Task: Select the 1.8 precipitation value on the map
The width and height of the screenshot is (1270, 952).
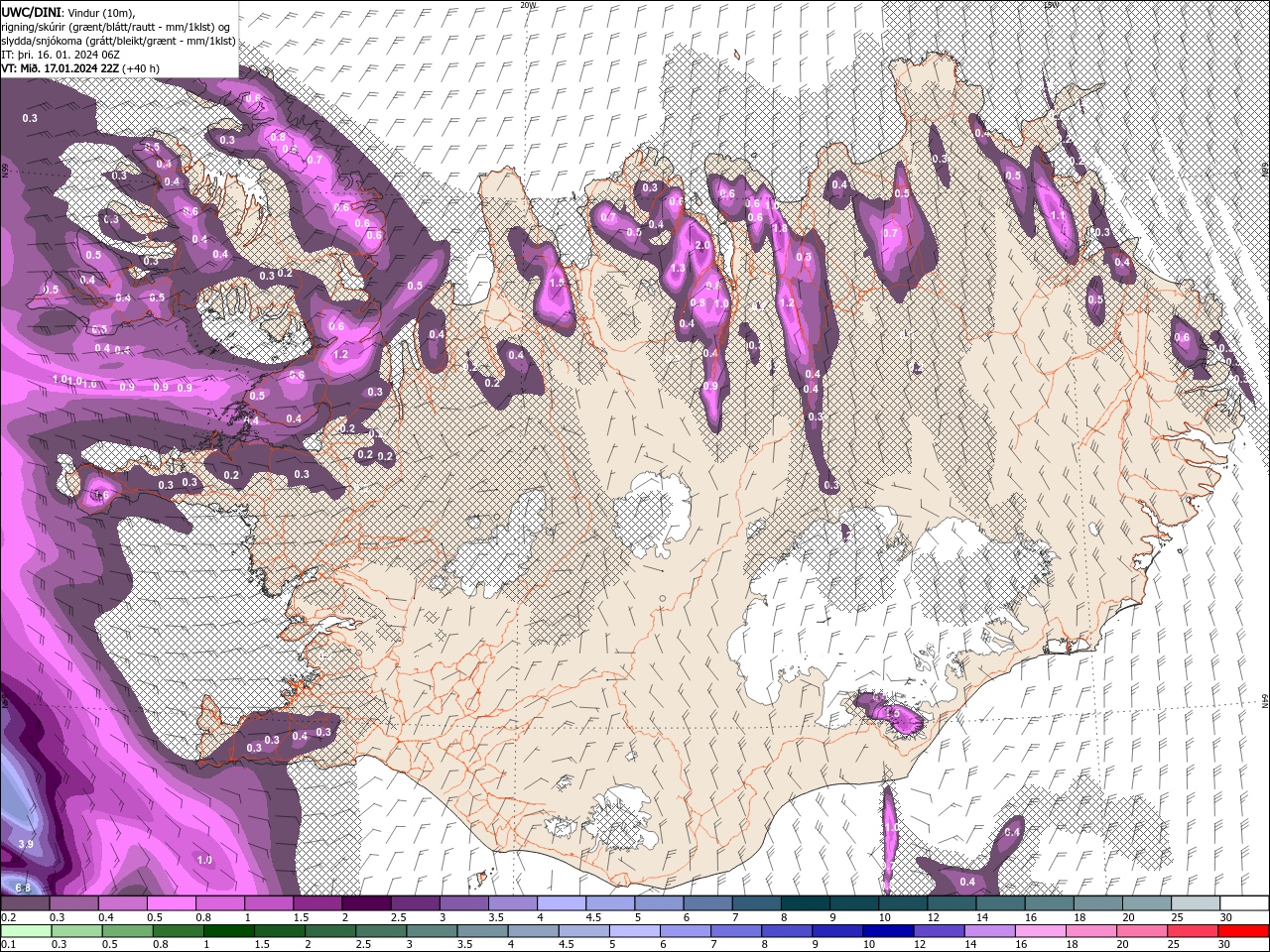Action: click(x=780, y=228)
